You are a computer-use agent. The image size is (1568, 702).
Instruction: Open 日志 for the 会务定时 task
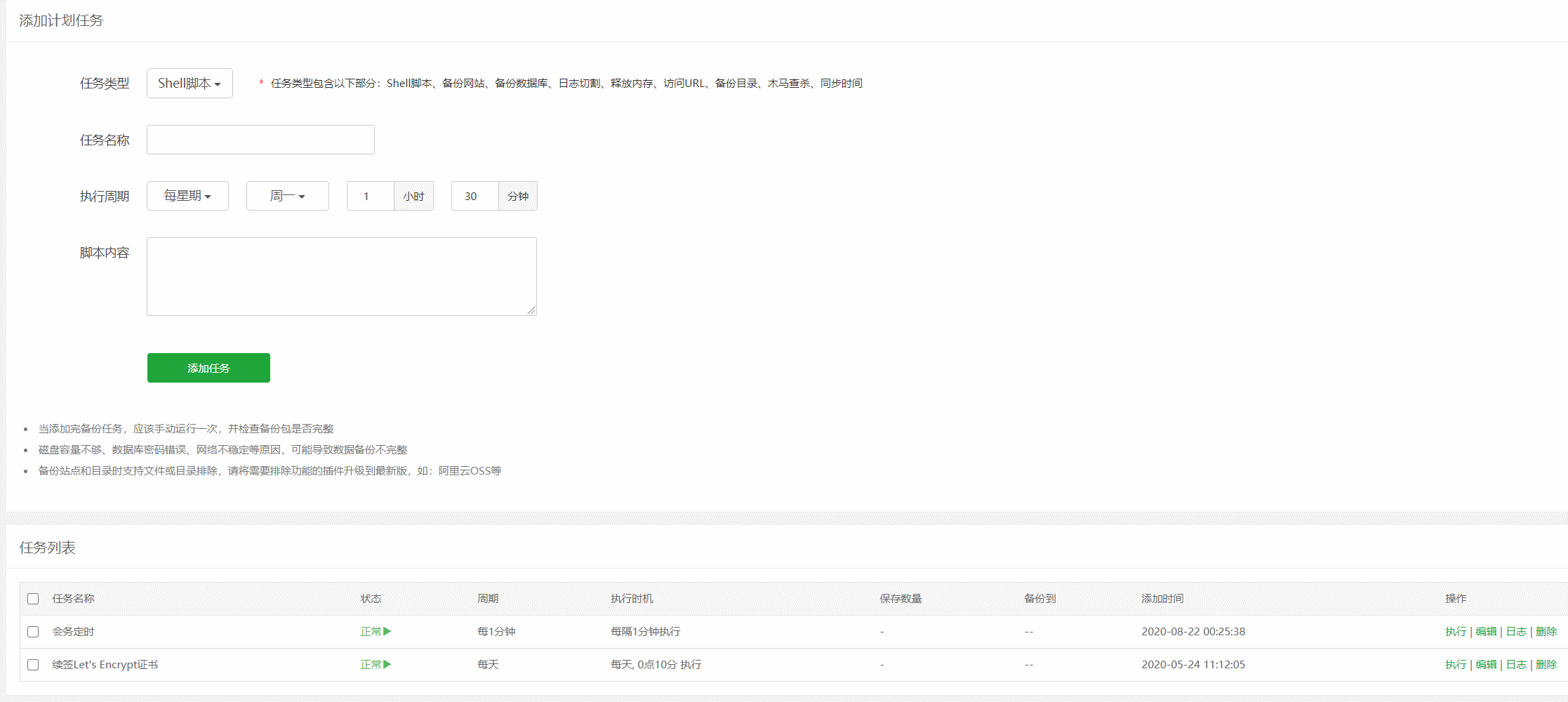pyautogui.click(x=1516, y=632)
